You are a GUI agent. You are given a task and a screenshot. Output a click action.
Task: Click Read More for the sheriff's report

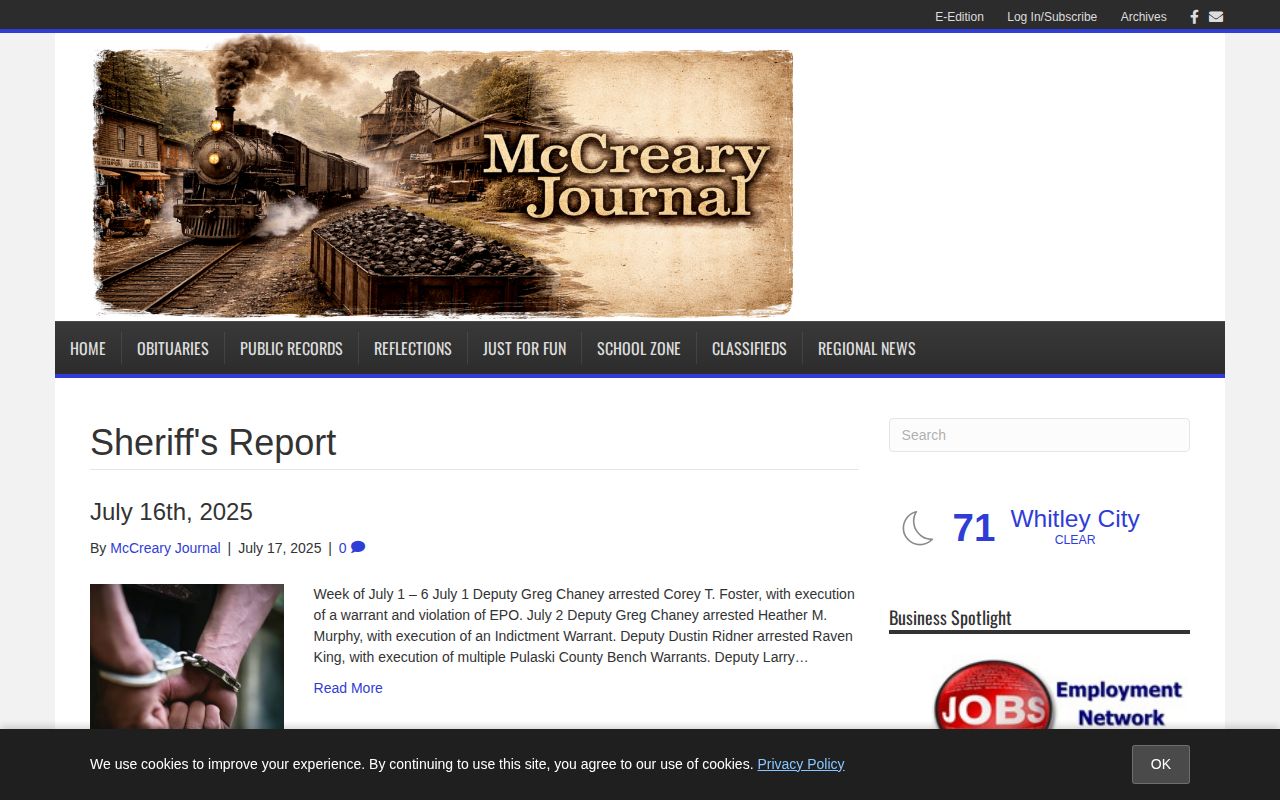tap(348, 688)
